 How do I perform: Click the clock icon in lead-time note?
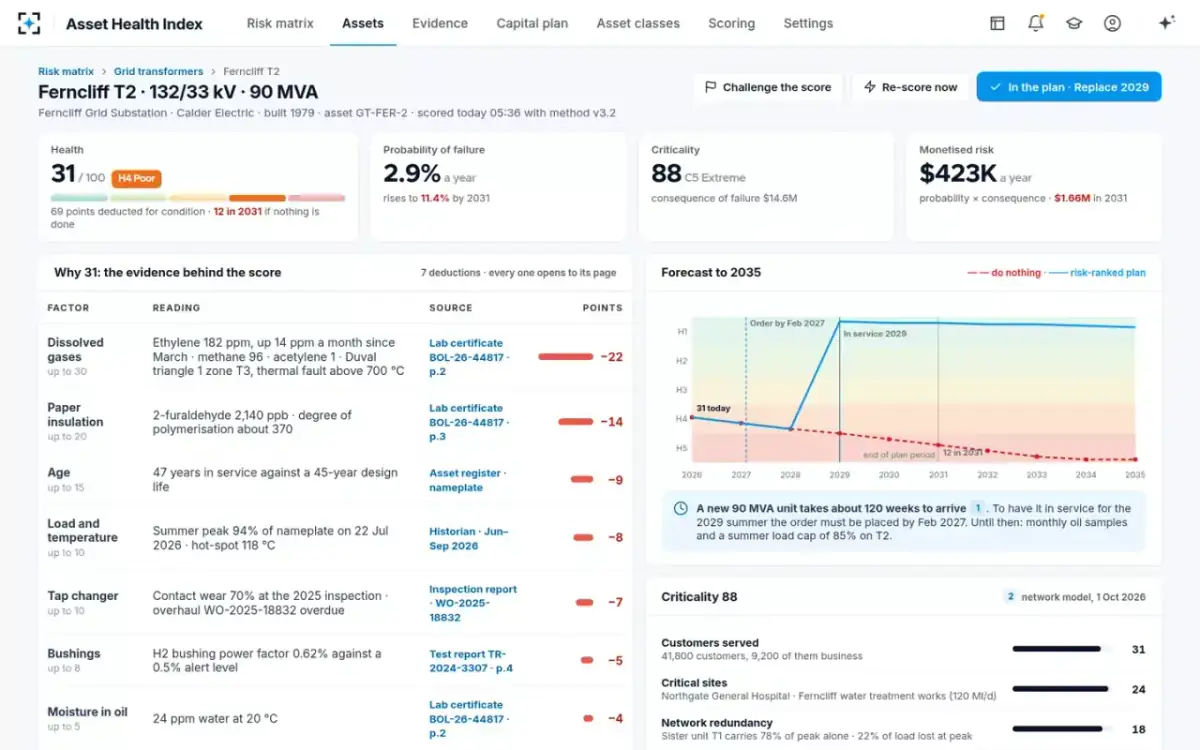tap(681, 508)
